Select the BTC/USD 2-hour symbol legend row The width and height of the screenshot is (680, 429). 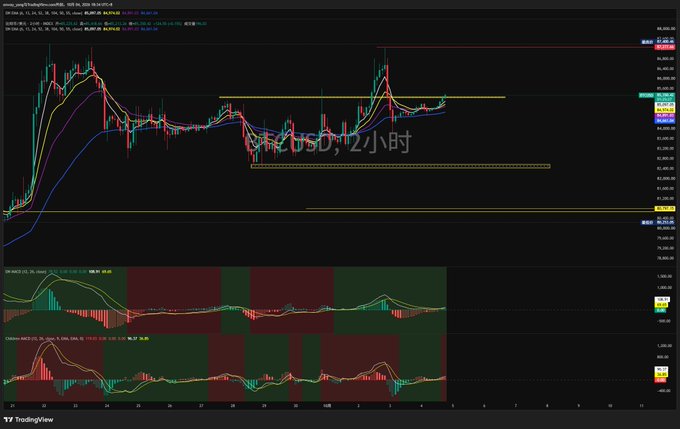[106, 23]
